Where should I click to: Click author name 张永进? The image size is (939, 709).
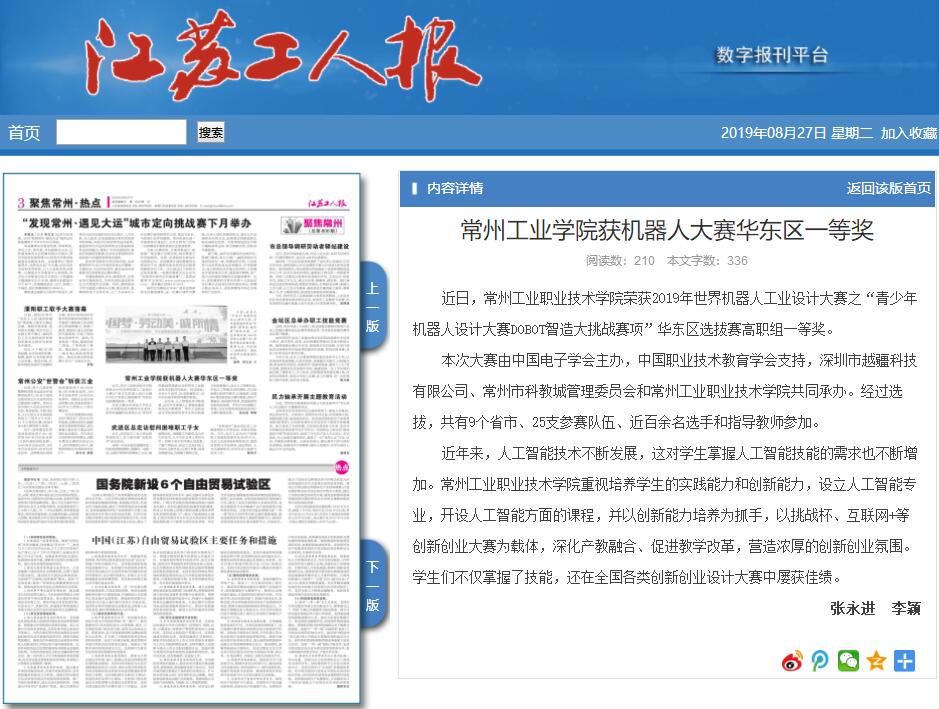click(x=853, y=608)
